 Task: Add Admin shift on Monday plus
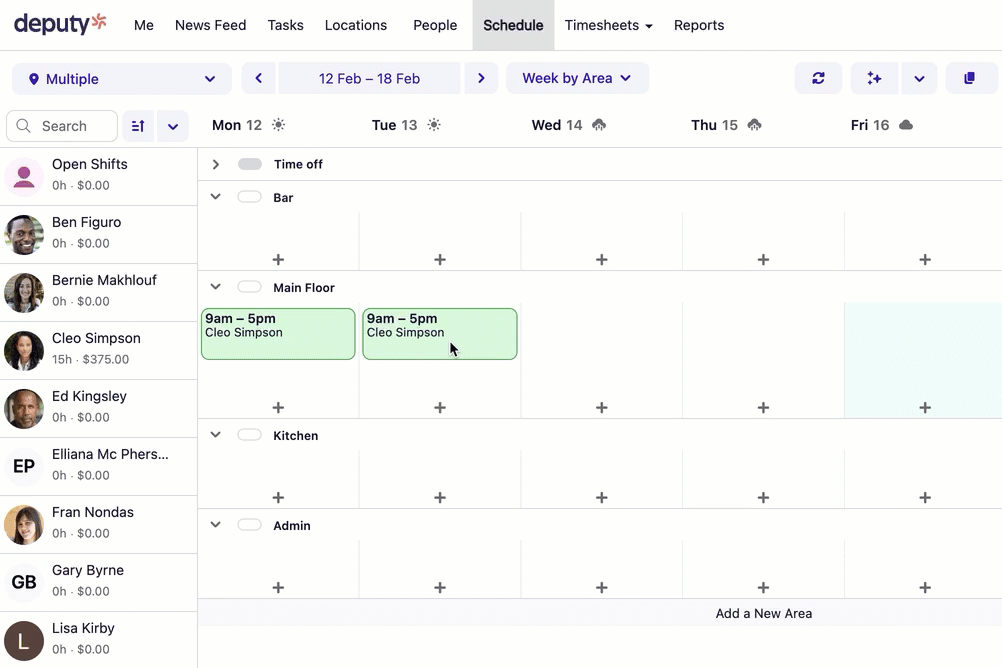point(278,587)
